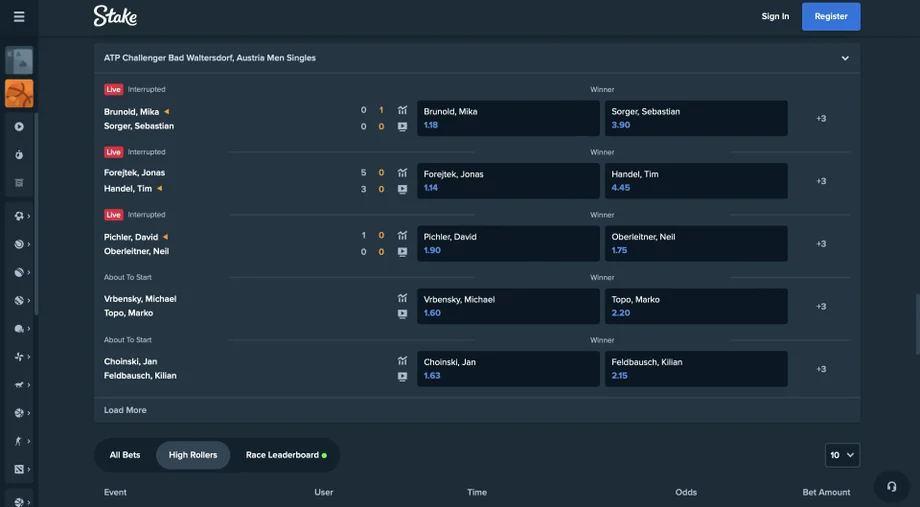Bet on Handel, Tim at 4.45
920x507 pixels.
click(x=696, y=181)
